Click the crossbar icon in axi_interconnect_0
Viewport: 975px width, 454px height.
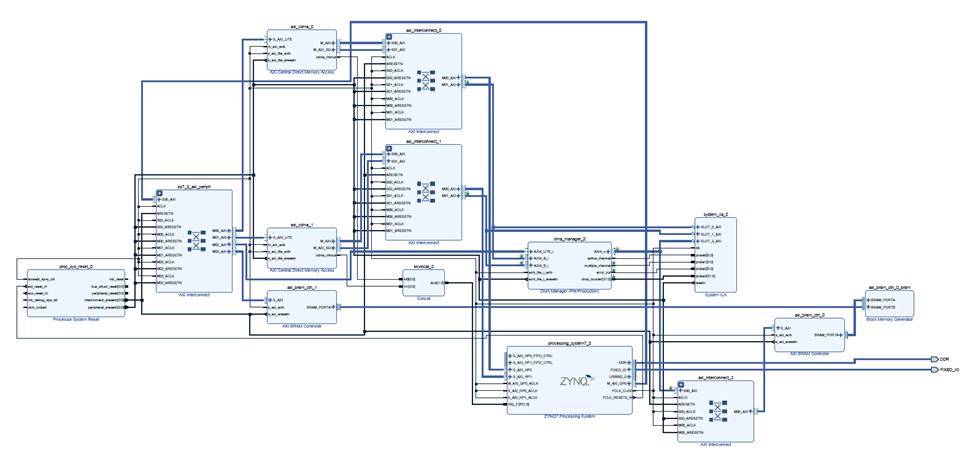(425, 81)
